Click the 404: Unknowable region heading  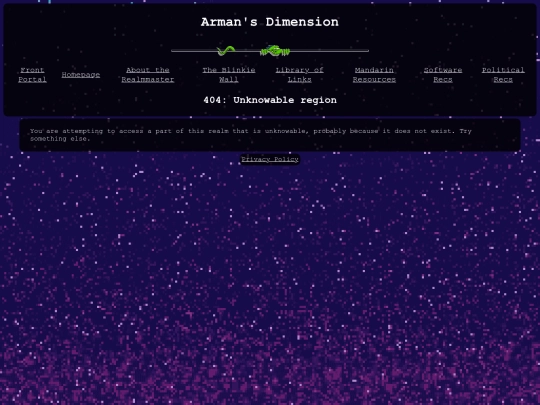pyautogui.click(x=270, y=100)
